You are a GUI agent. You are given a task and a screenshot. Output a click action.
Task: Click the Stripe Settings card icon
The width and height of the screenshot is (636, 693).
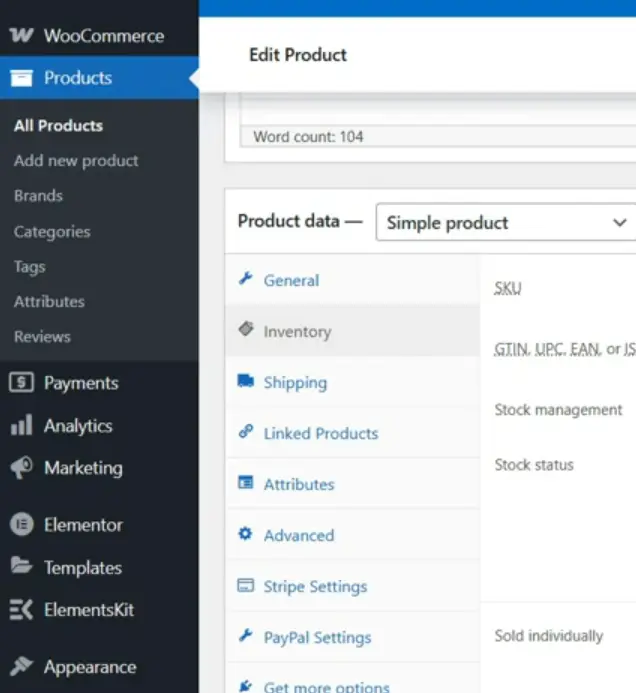246,585
